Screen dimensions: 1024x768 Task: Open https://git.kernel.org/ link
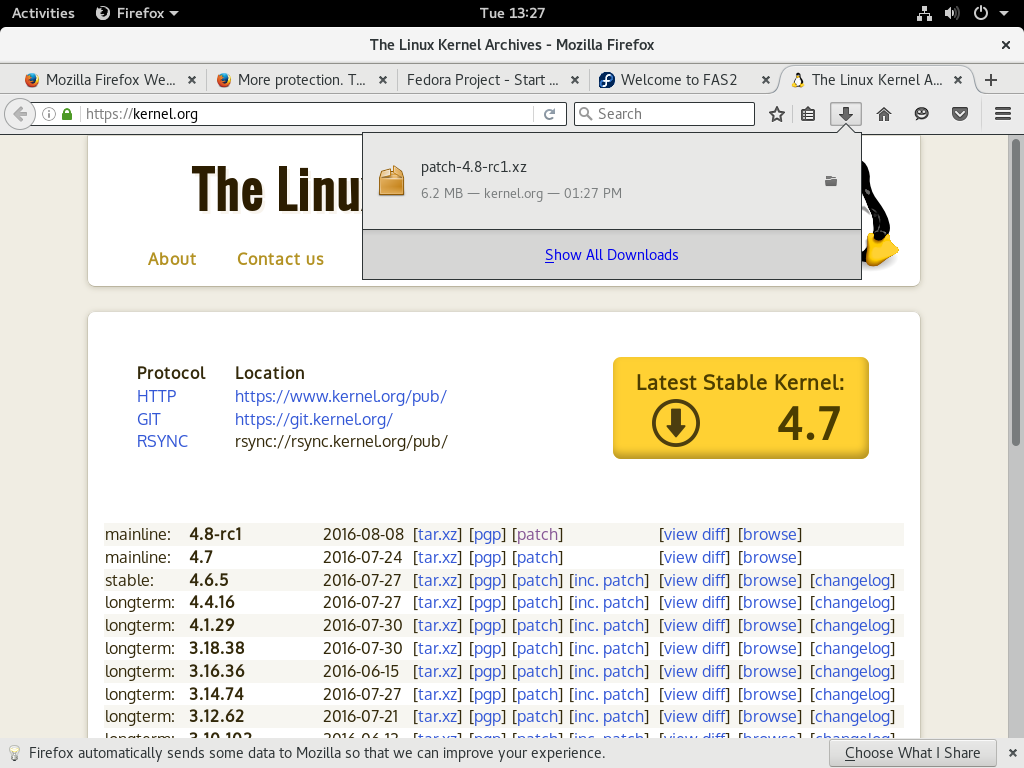point(313,419)
